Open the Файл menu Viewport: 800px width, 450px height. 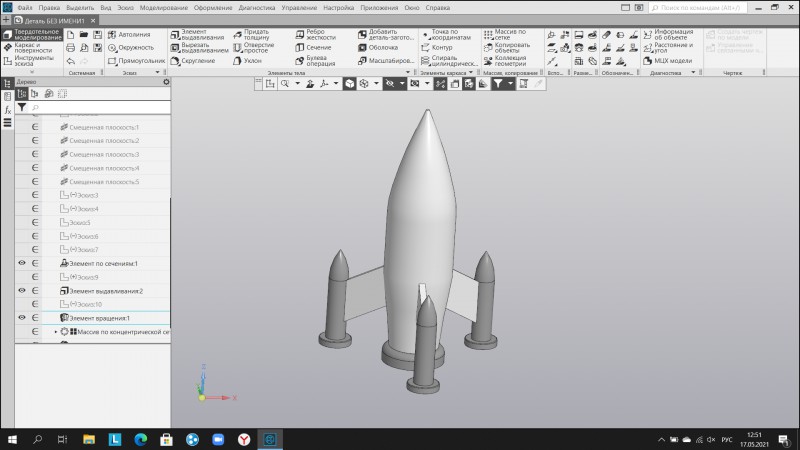click(x=24, y=8)
